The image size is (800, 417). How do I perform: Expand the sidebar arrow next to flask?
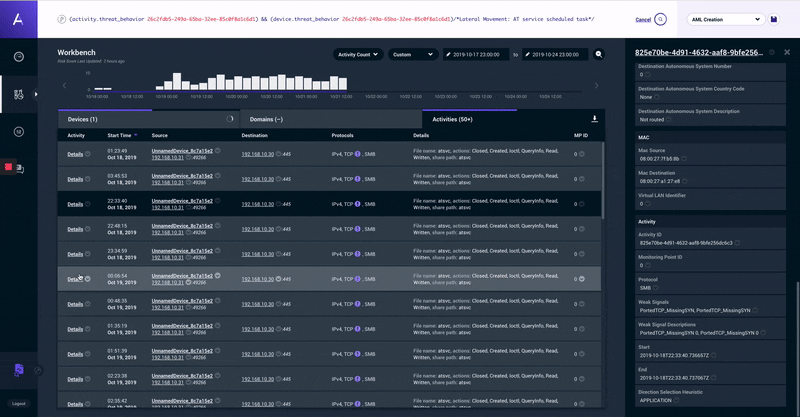(36, 94)
